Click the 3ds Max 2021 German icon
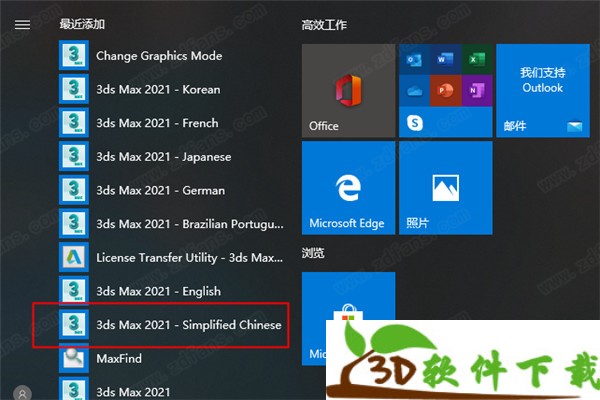Screen dimensions: 600x400 (74, 190)
